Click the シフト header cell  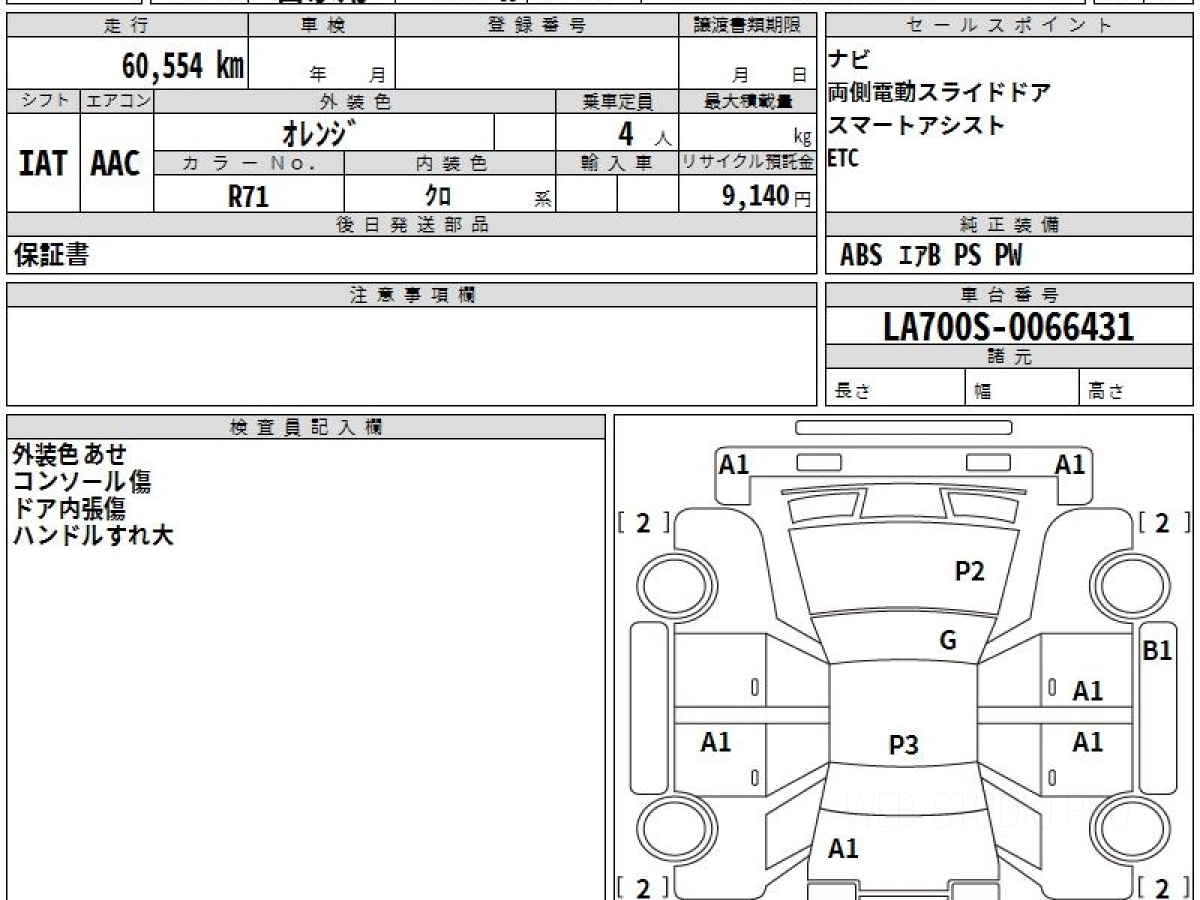point(43,101)
